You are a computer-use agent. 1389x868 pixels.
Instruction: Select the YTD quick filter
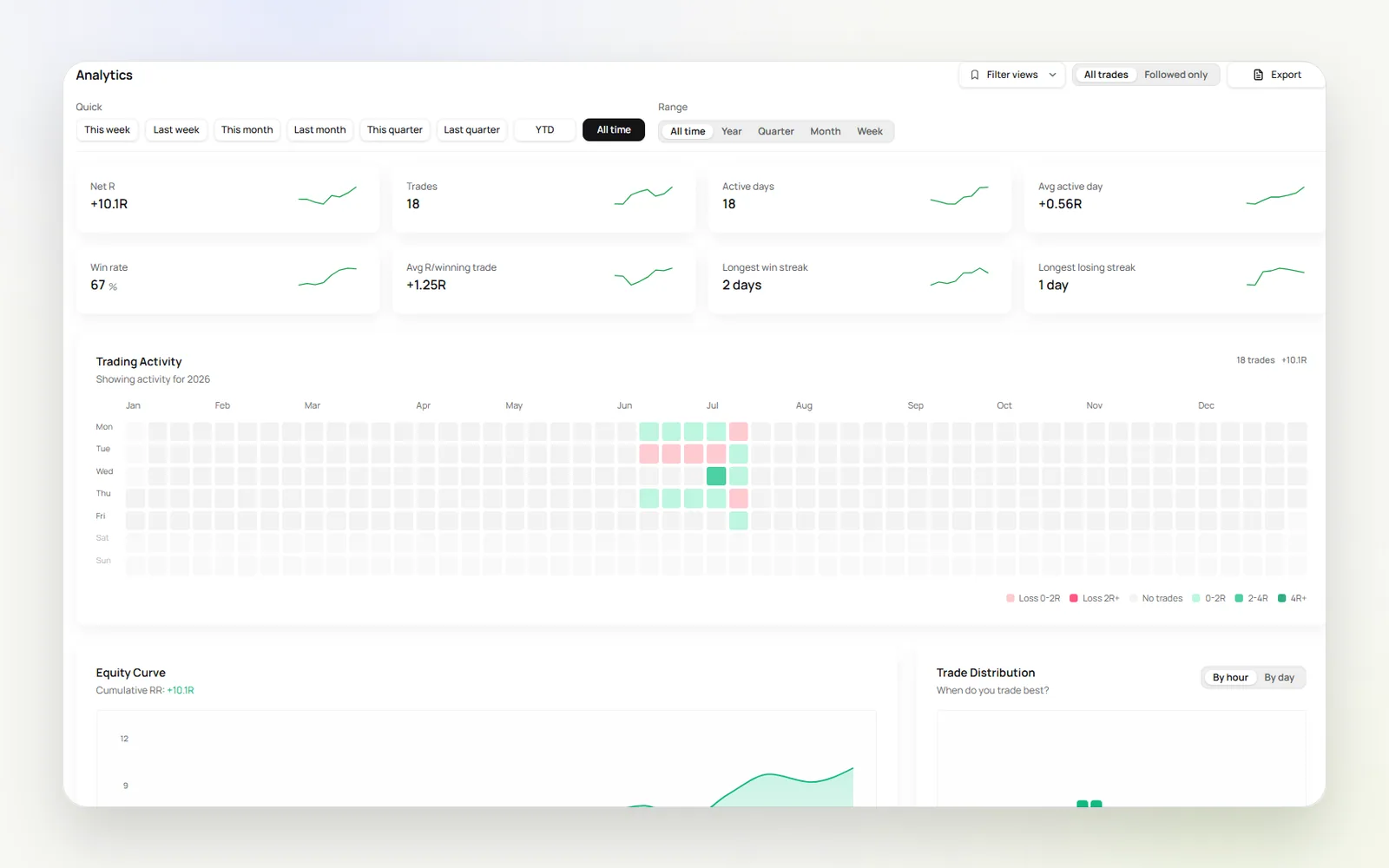coord(544,130)
